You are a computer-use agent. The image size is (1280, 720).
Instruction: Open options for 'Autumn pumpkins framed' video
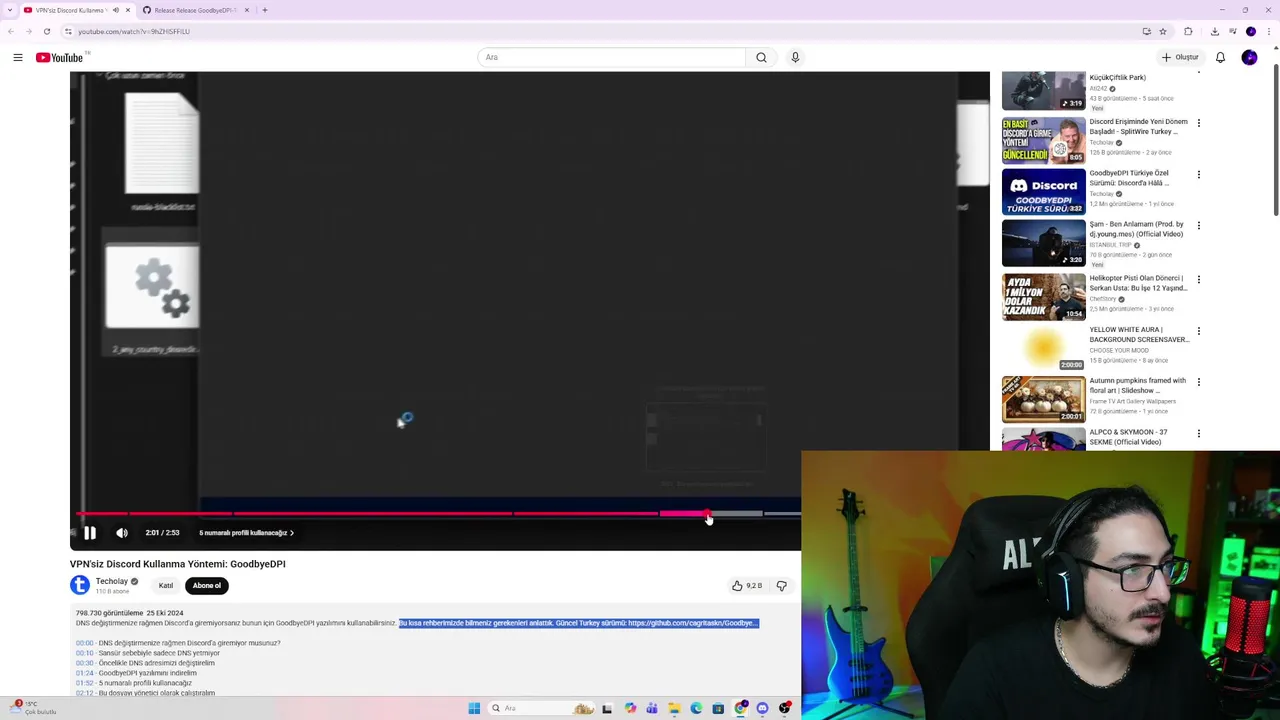1199,381
